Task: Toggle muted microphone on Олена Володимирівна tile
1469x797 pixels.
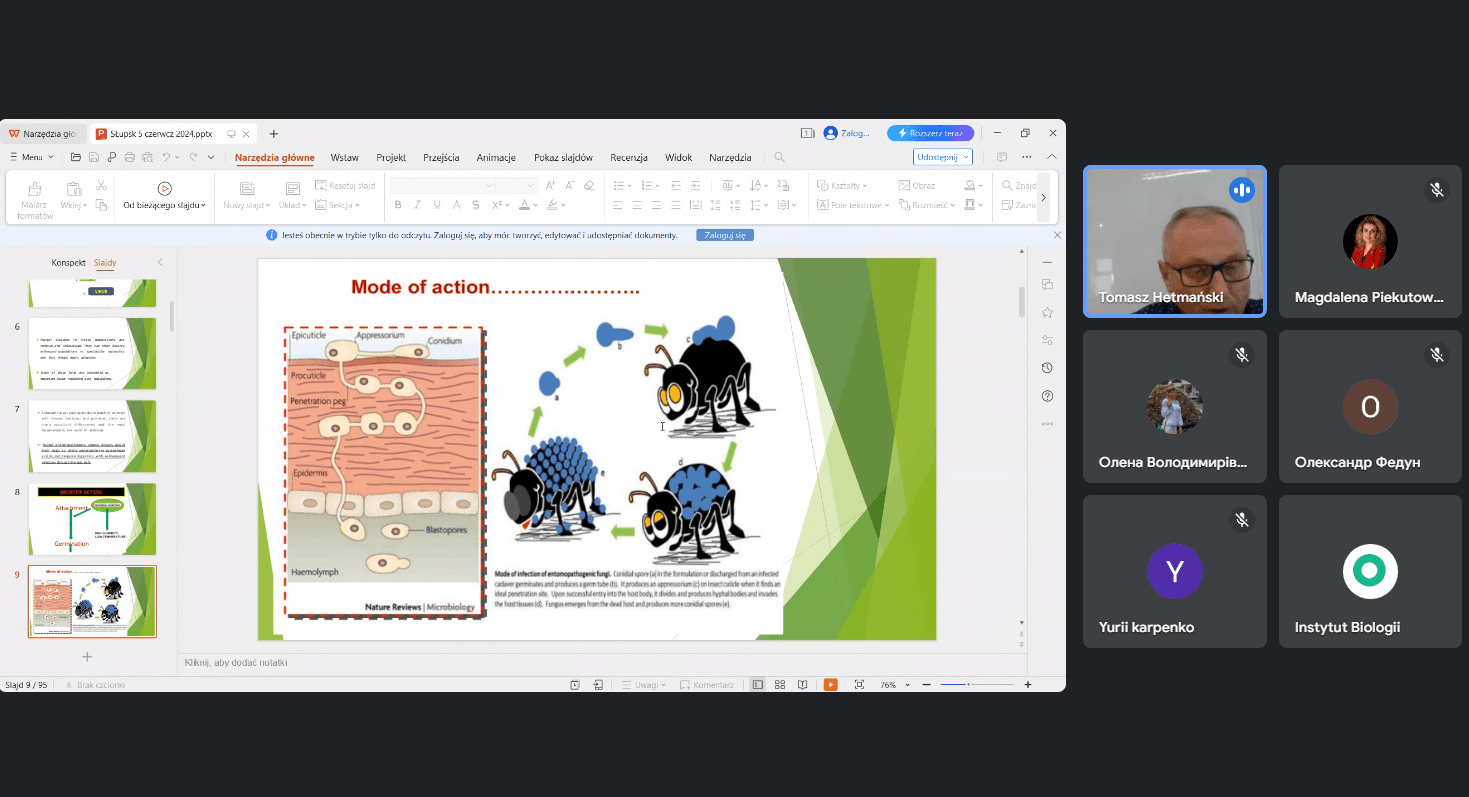Action: (x=1241, y=355)
